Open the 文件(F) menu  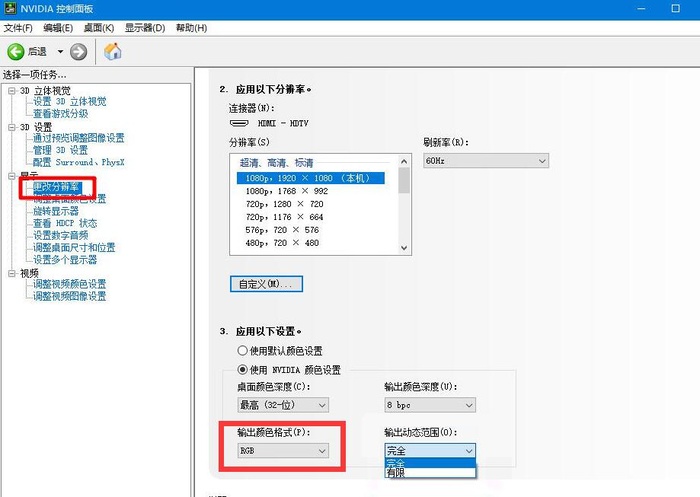18,28
